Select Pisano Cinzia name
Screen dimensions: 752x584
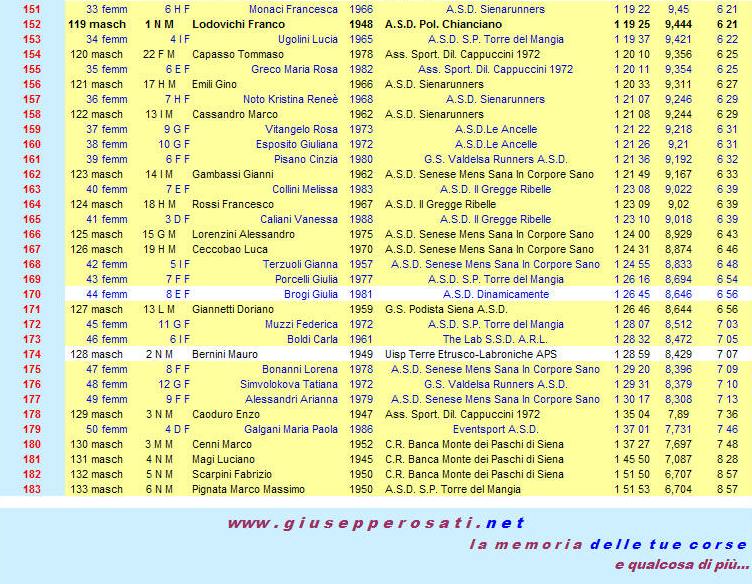click(306, 159)
